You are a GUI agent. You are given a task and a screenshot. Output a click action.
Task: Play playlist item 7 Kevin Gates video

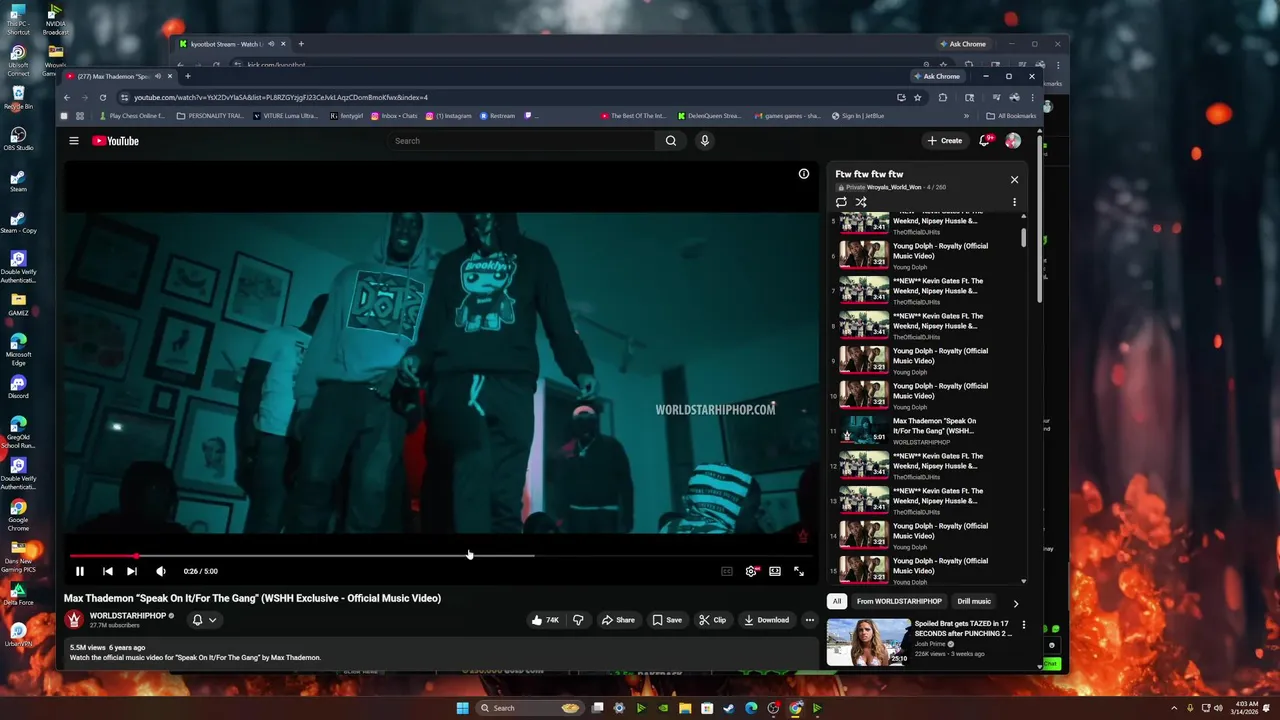[x=923, y=291]
